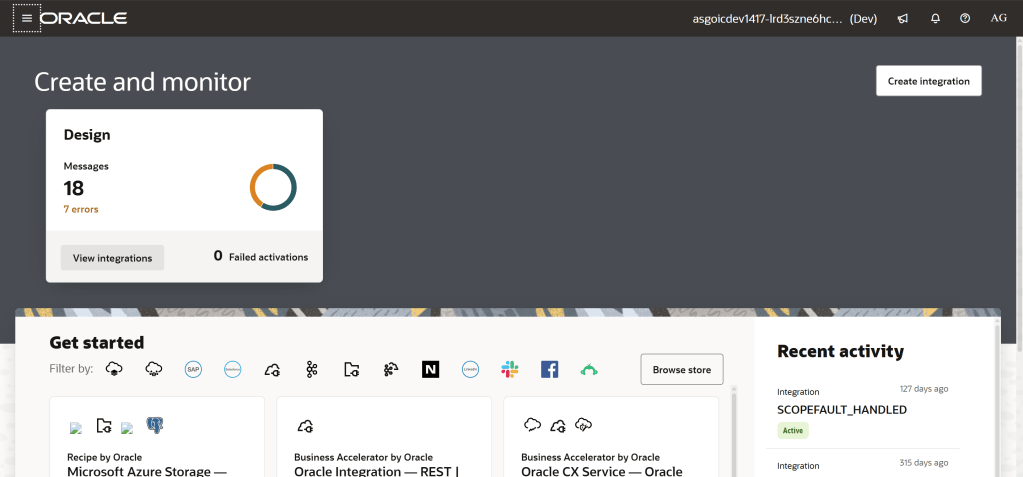Open the help question mark icon
Screen dimensions: 1023x477
965,18
